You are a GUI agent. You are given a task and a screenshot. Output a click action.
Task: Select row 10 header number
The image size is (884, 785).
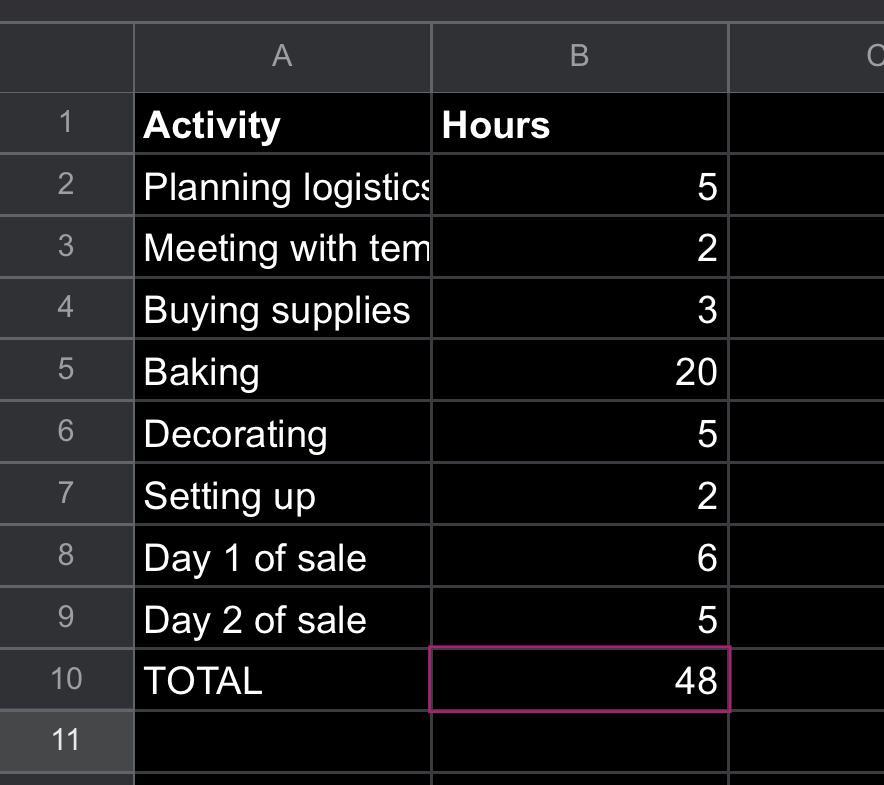click(66, 679)
